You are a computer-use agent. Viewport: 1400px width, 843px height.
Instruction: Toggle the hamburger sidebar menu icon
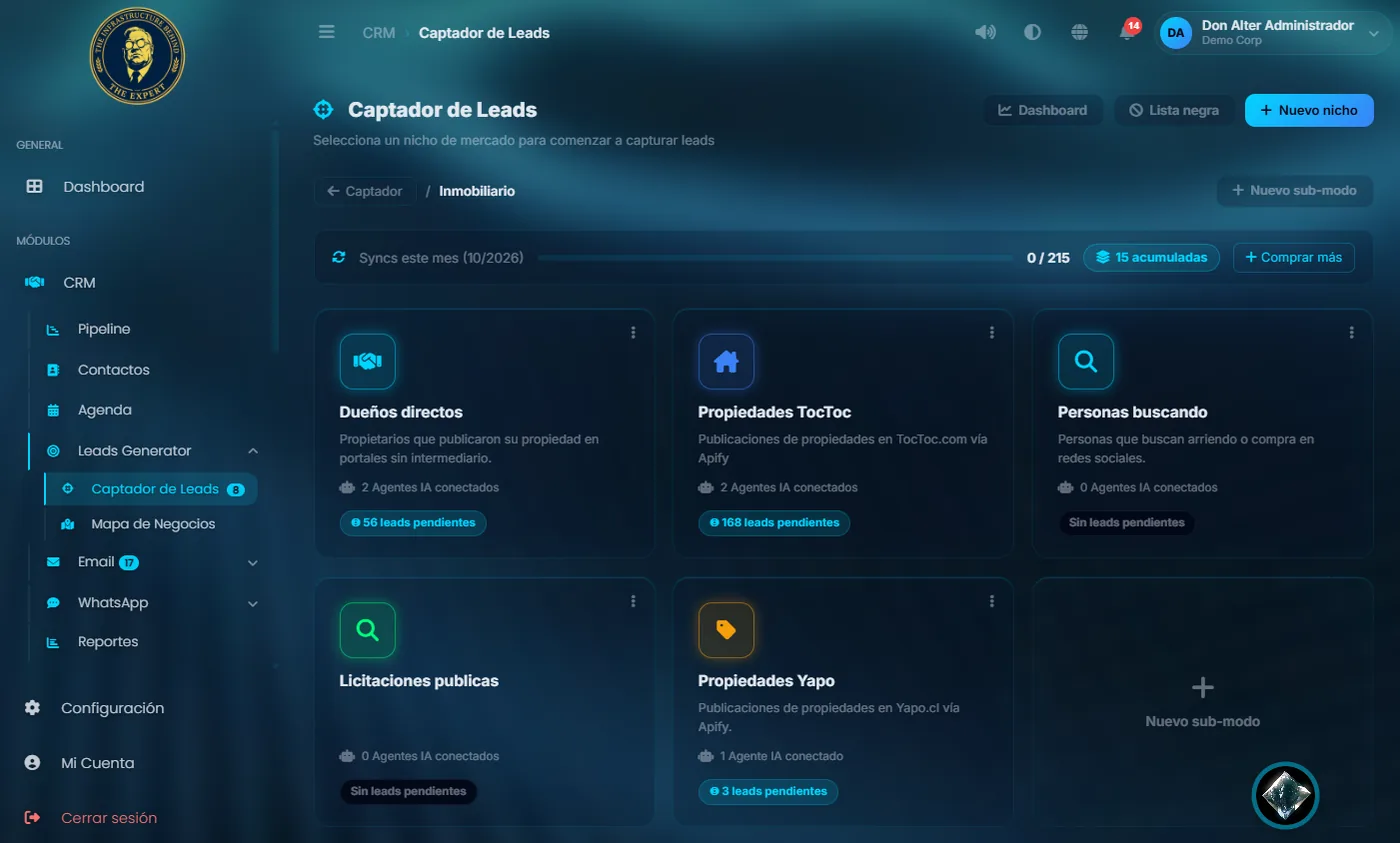pyautogui.click(x=327, y=32)
